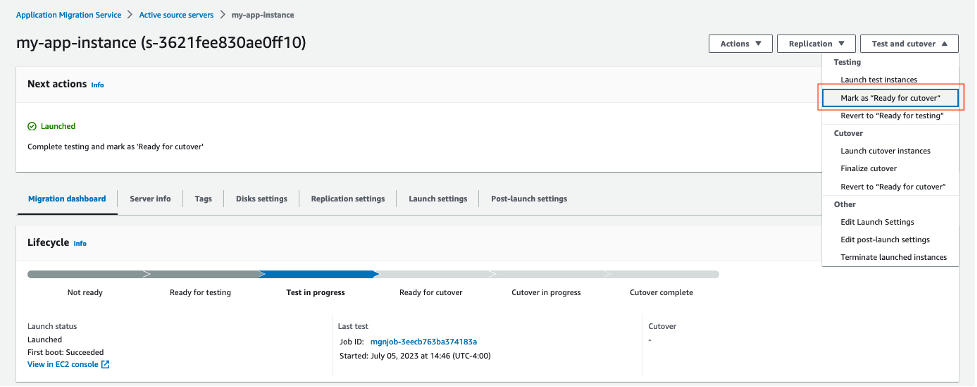
Task: Click the external link icon beside EC2 console
Action: click(x=105, y=365)
